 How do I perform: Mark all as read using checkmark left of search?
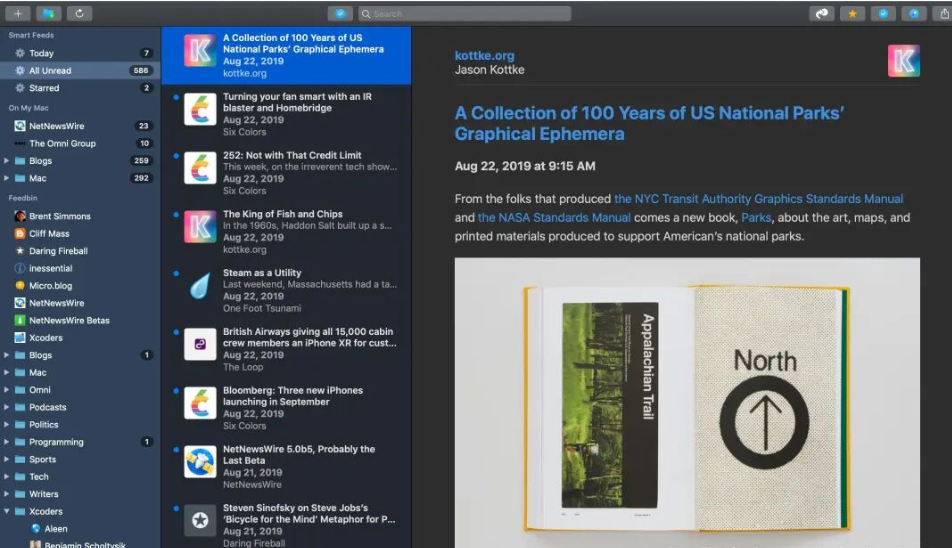(340, 13)
